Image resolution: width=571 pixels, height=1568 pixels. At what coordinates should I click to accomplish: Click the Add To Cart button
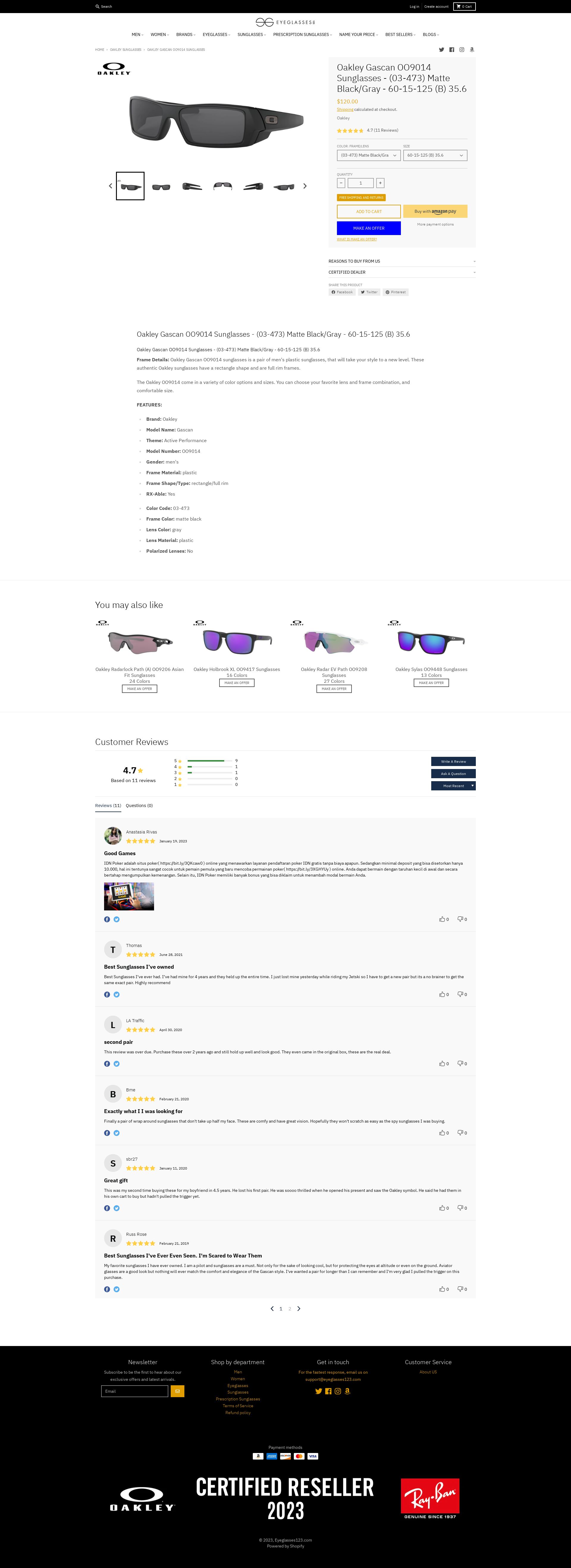point(369,211)
